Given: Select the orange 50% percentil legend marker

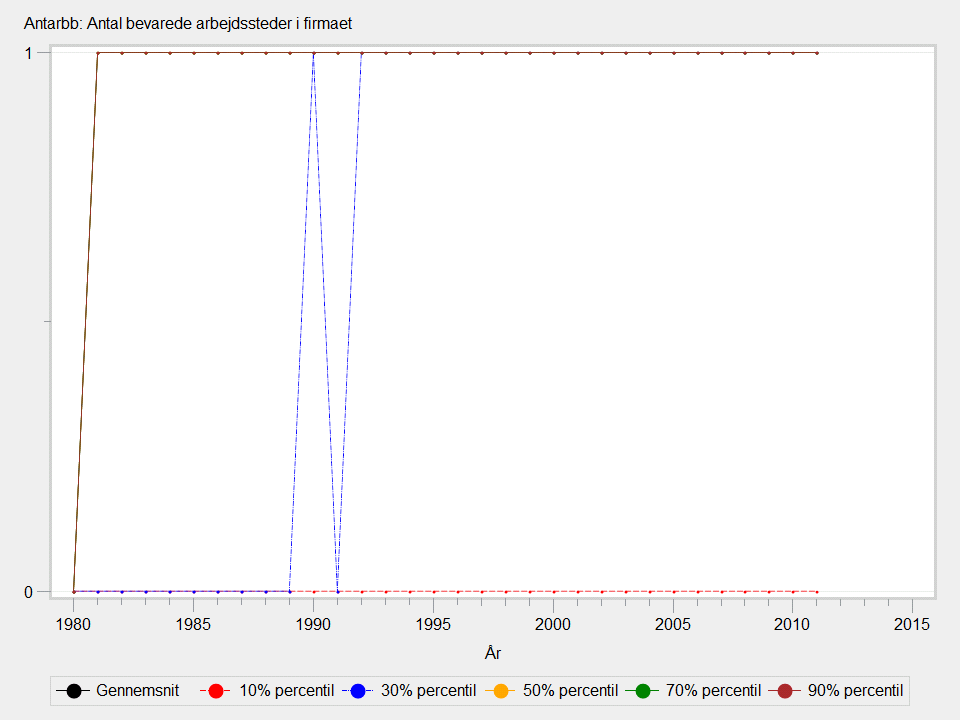Looking at the screenshot, I should point(497,691).
